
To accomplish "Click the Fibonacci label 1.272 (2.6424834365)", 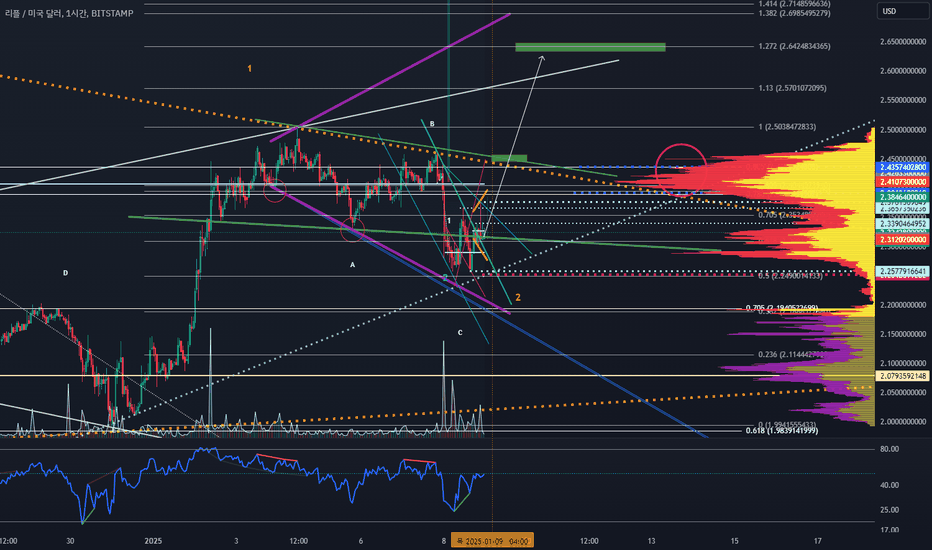I will coord(794,46).
